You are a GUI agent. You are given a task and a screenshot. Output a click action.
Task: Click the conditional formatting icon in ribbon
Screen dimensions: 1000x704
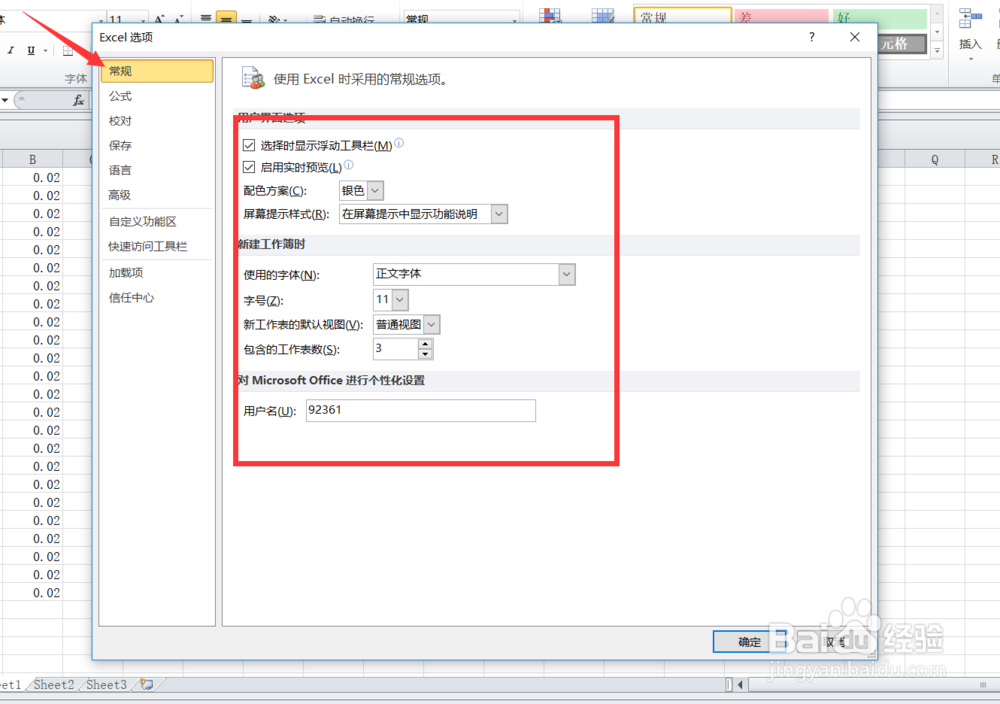point(550,15)
